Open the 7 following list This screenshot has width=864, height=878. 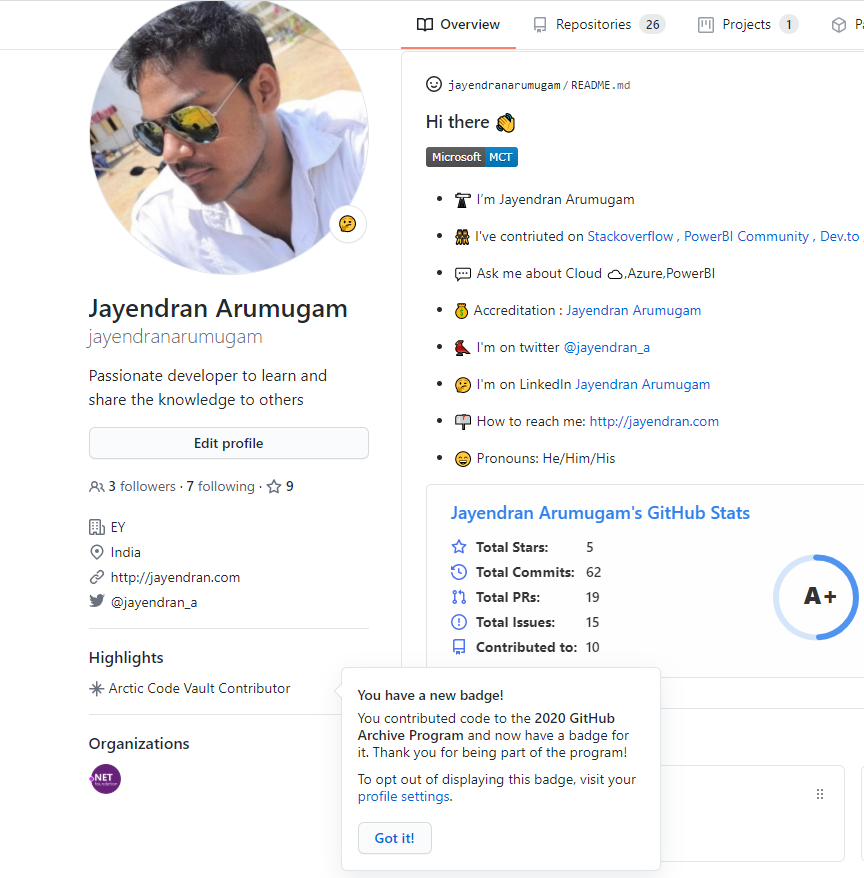220,486
